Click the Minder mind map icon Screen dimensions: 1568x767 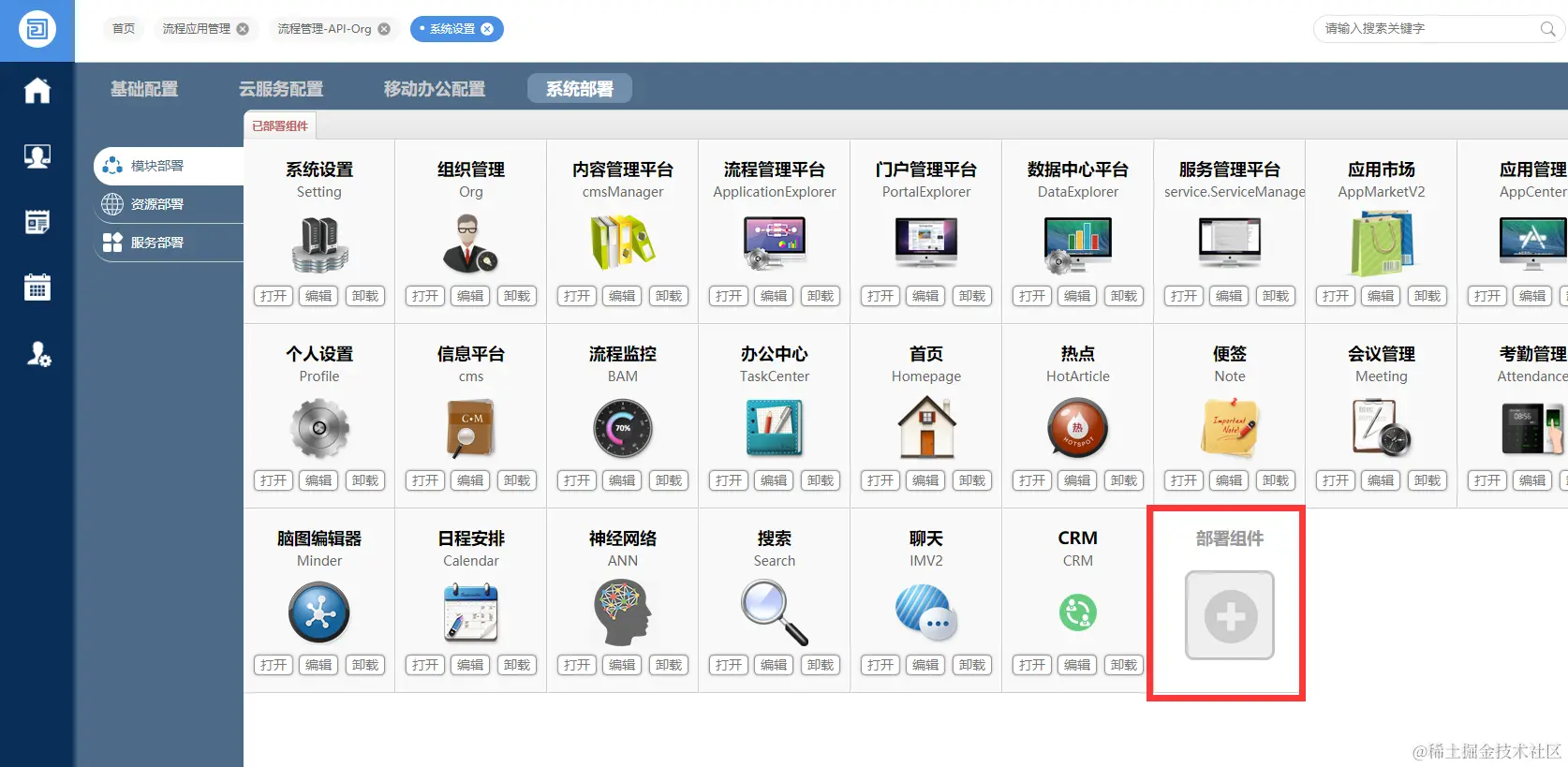pyautogui.click(x=319, y=612)
